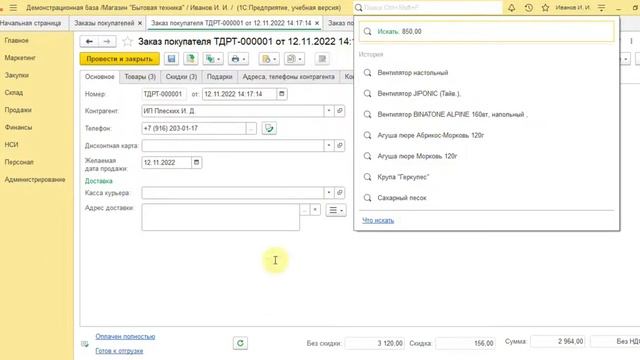Click the call phone icon
The width and height of the screenshot is (640, 360).
[269, 128]
